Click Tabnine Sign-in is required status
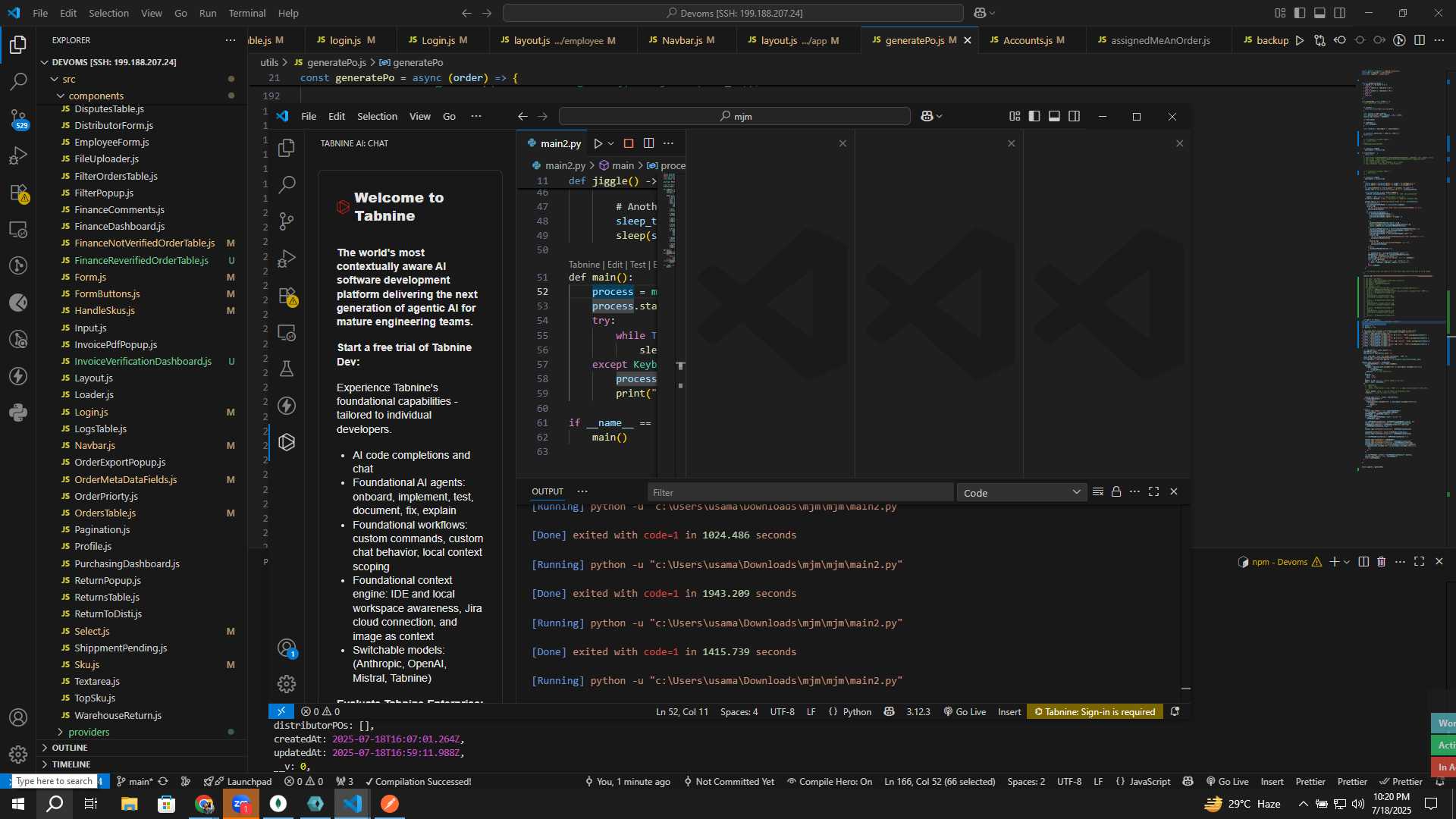This screenshot has width=1456, height=819. (1094, 712)
